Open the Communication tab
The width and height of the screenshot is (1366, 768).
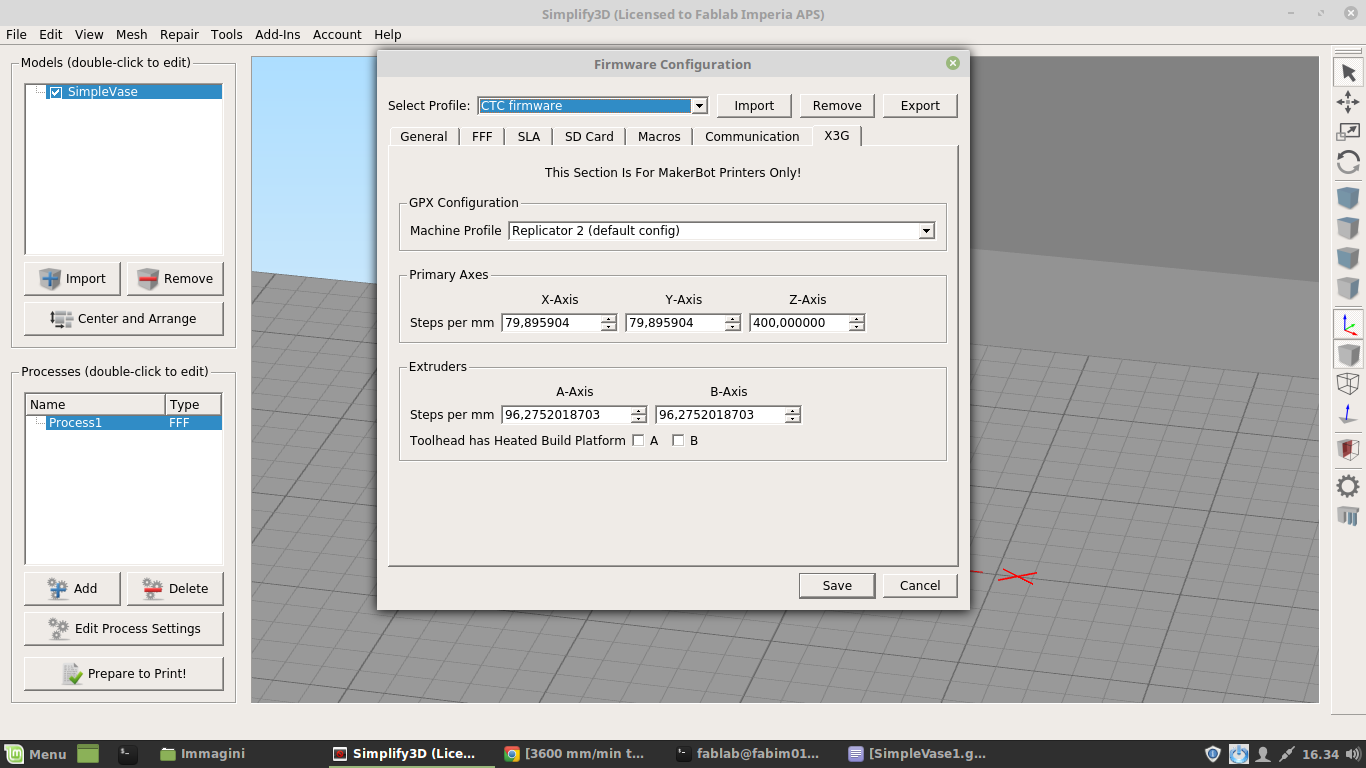click(x=752, y=137)
